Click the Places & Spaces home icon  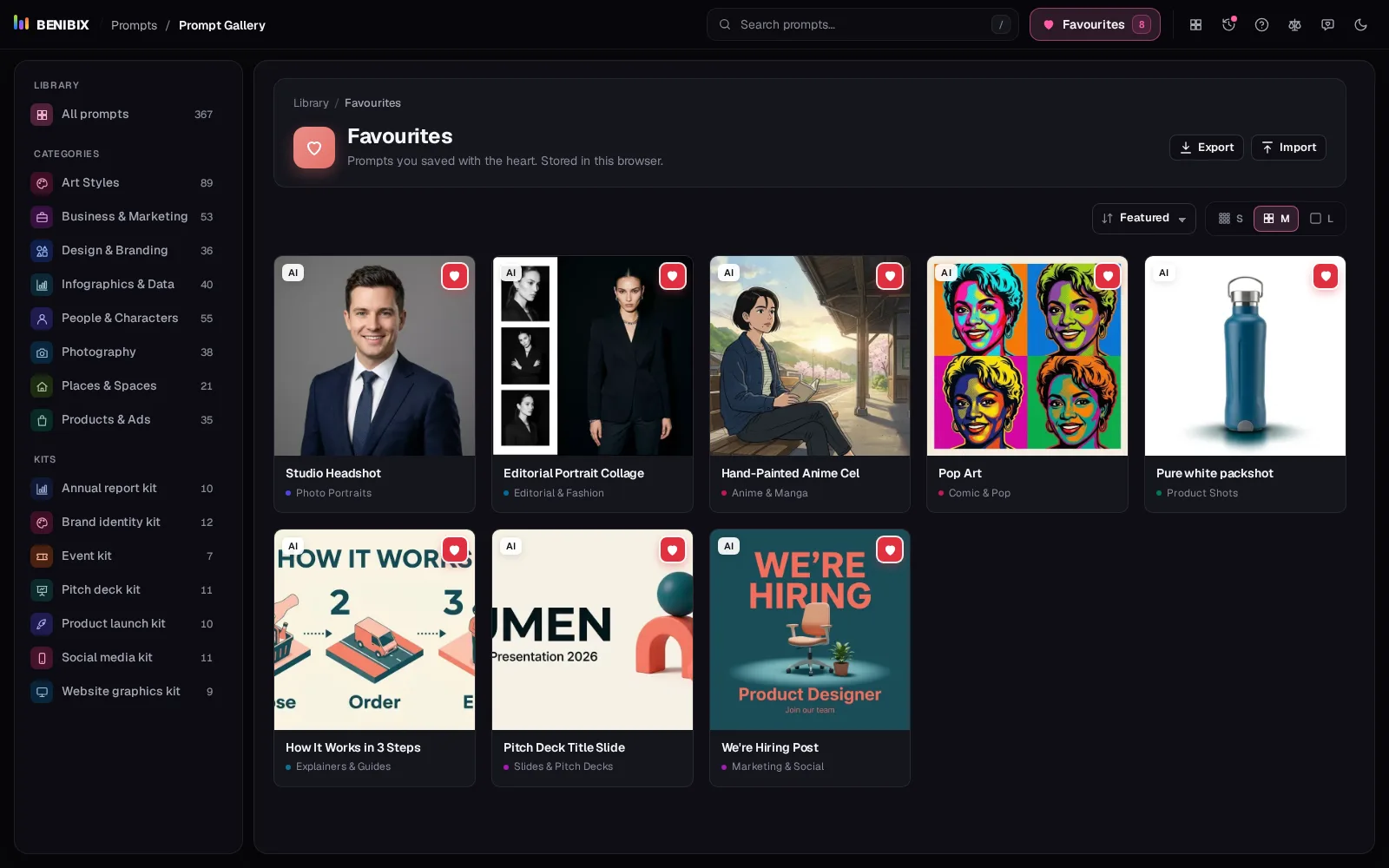pyautogui.click(x=42, y=386)
